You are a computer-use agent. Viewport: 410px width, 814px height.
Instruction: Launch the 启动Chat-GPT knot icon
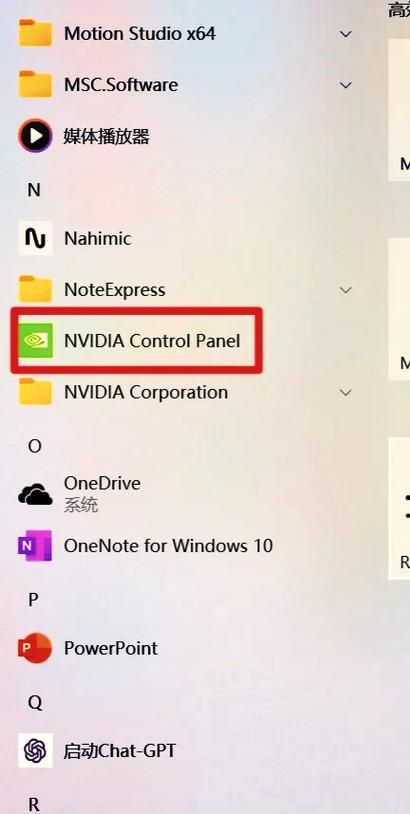(35, 750)
